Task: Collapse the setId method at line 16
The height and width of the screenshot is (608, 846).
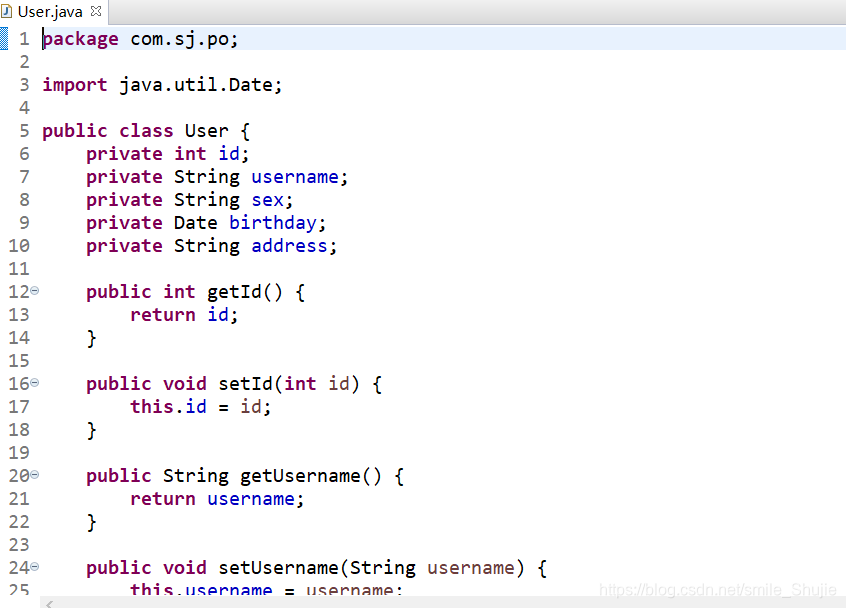Action: (35, 383)
